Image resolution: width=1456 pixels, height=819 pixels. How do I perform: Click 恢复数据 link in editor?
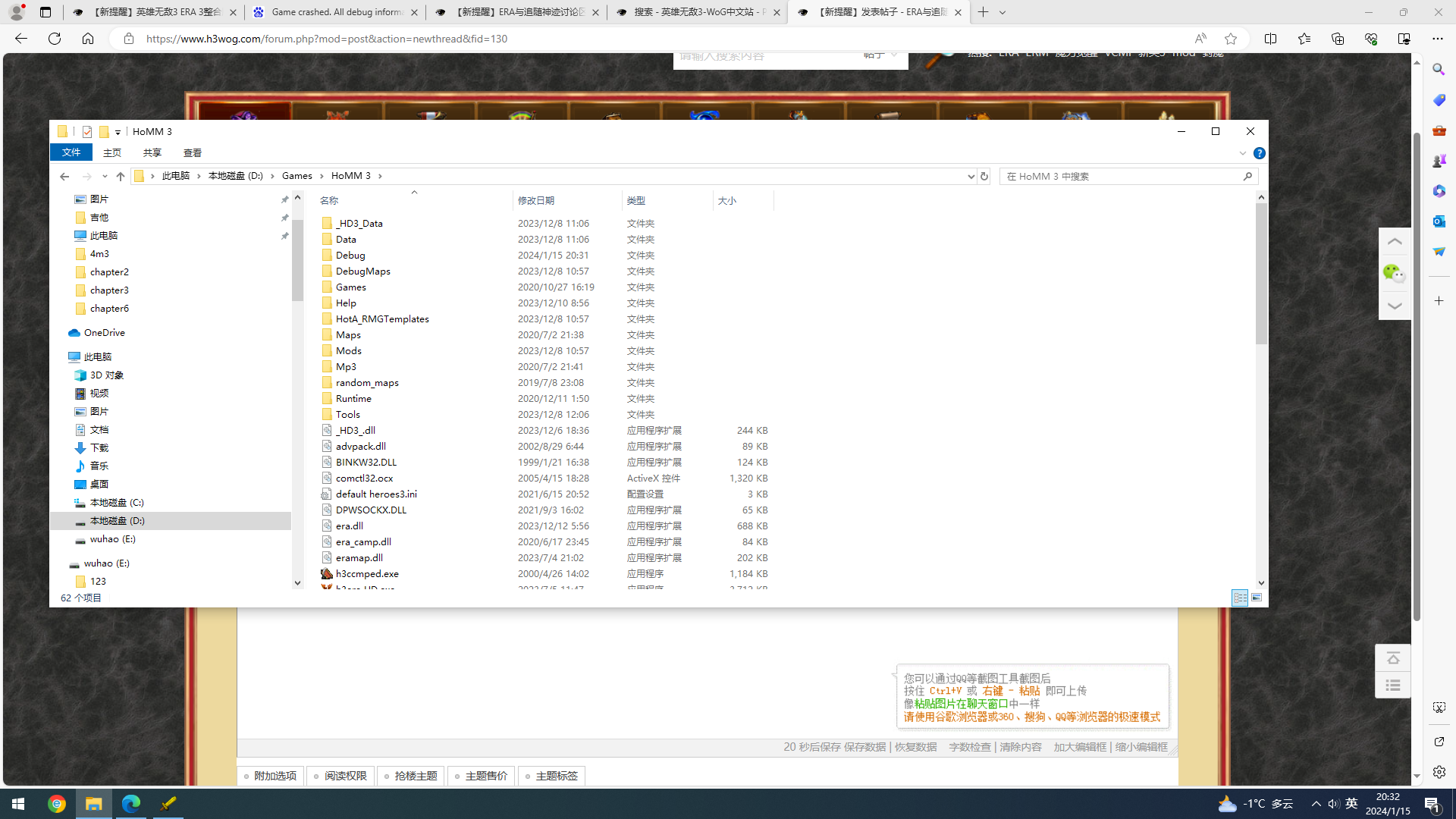coord(915,747)
